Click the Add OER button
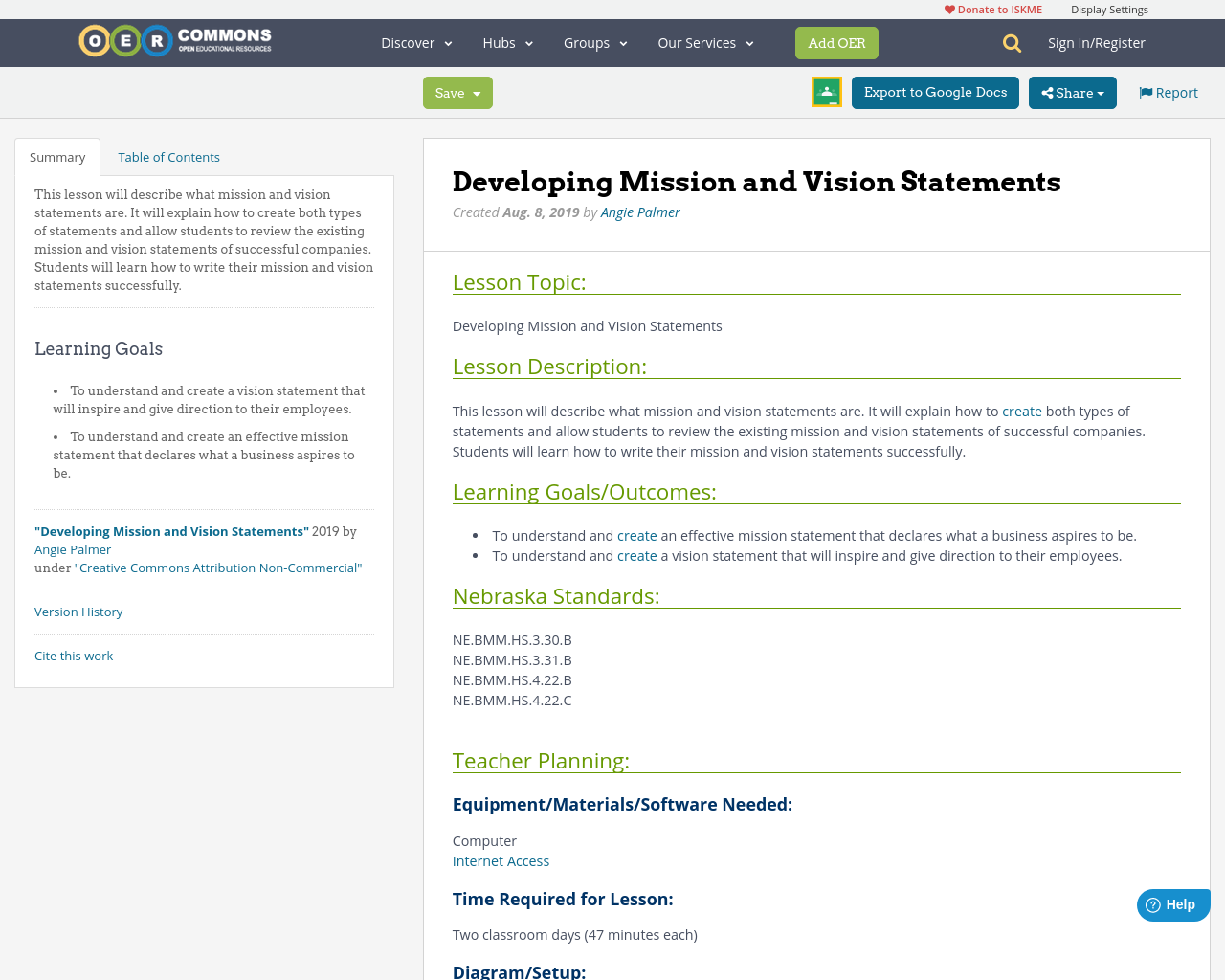1225x980 pixels. tap(836, 41)
